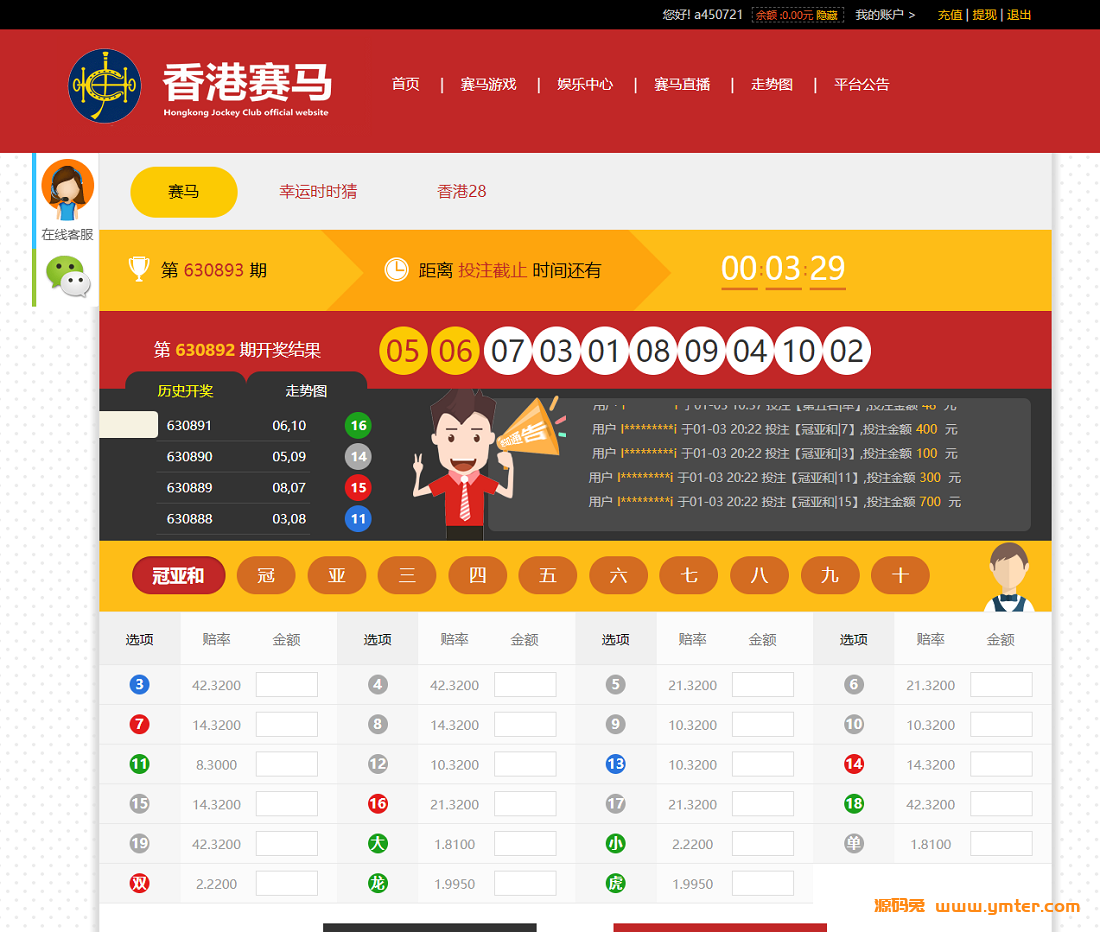Open the 在线客服 customer service avatar
The width and height of the screenshot is (1100, 932).
[x=67, y=190]
